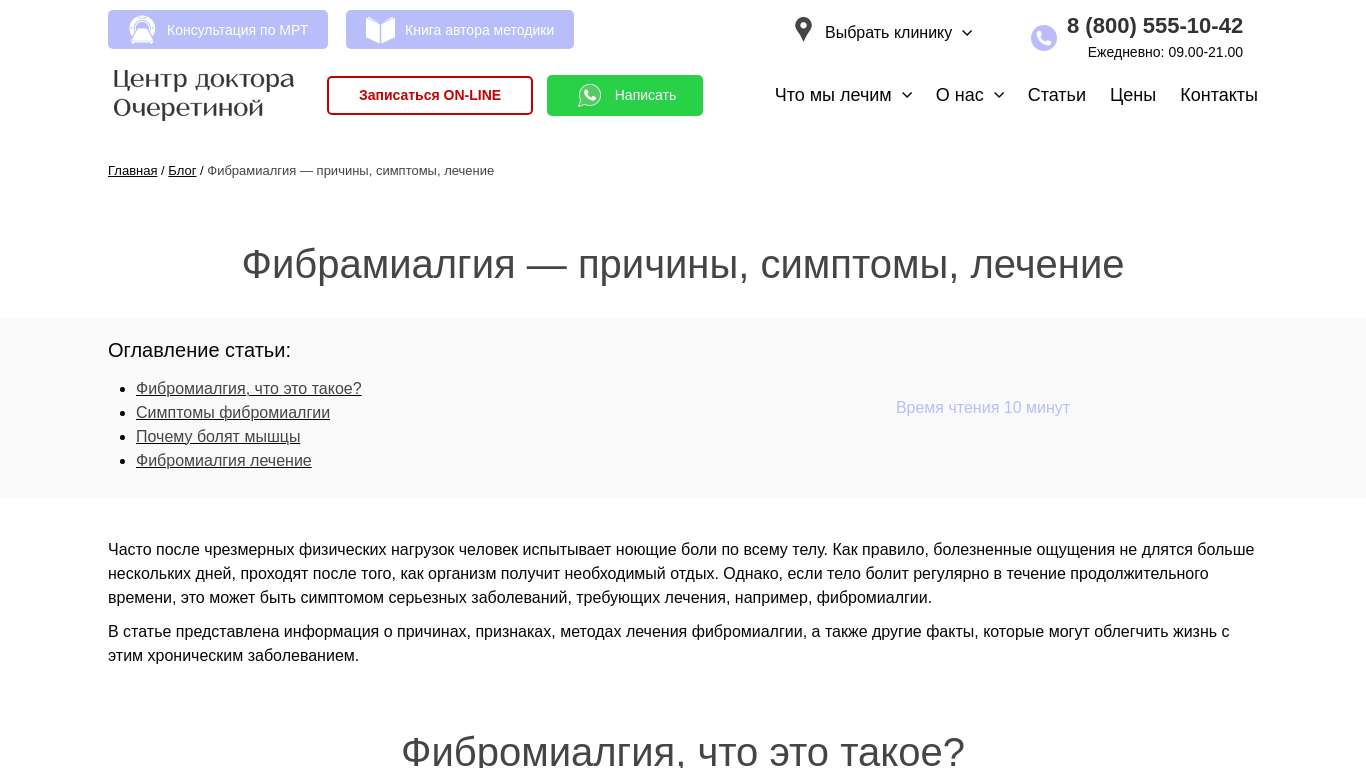
Task: Jump to Почему болят мышцы section
Action: pyautogui.click(x=218, y=437)
